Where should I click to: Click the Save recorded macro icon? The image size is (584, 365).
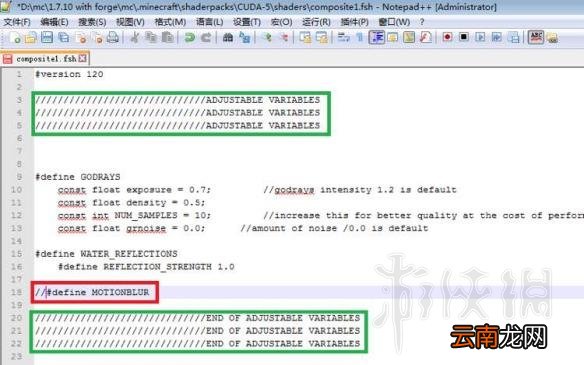[514, 37]
